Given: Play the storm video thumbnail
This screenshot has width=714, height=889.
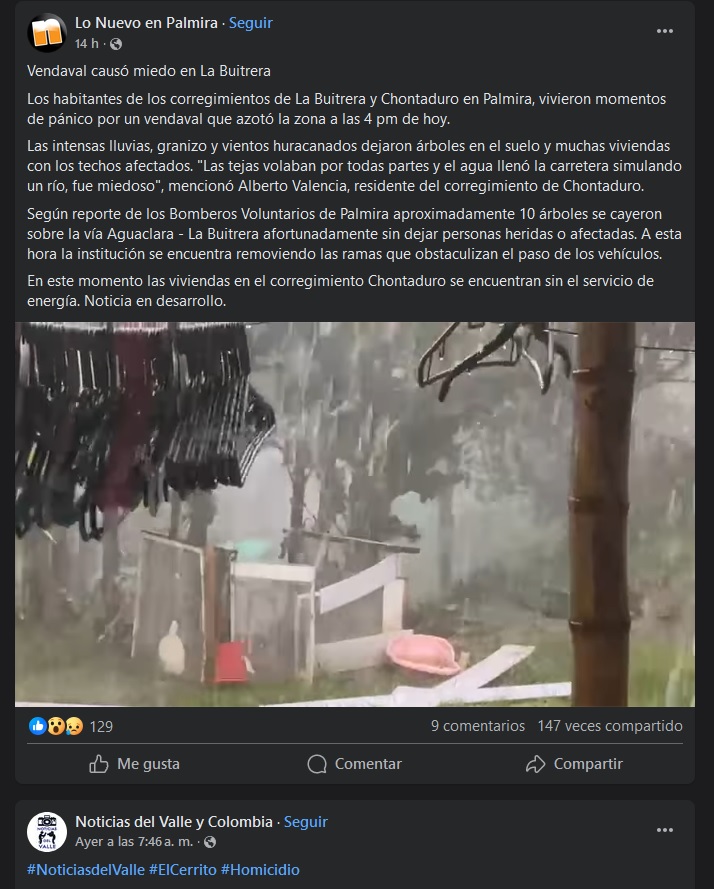Looking at the screenshot, I should pyautogui.click(x=354, y=514).
